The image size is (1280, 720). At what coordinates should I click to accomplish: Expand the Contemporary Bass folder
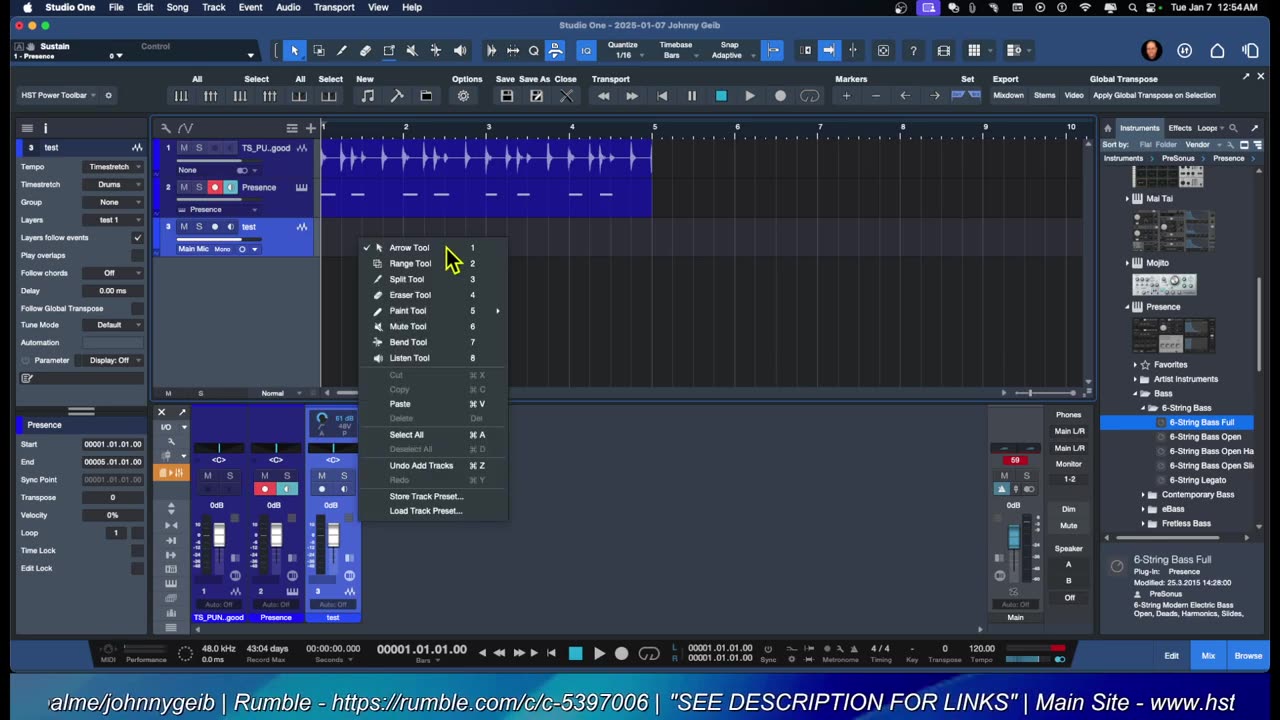tap(1144, 495)
